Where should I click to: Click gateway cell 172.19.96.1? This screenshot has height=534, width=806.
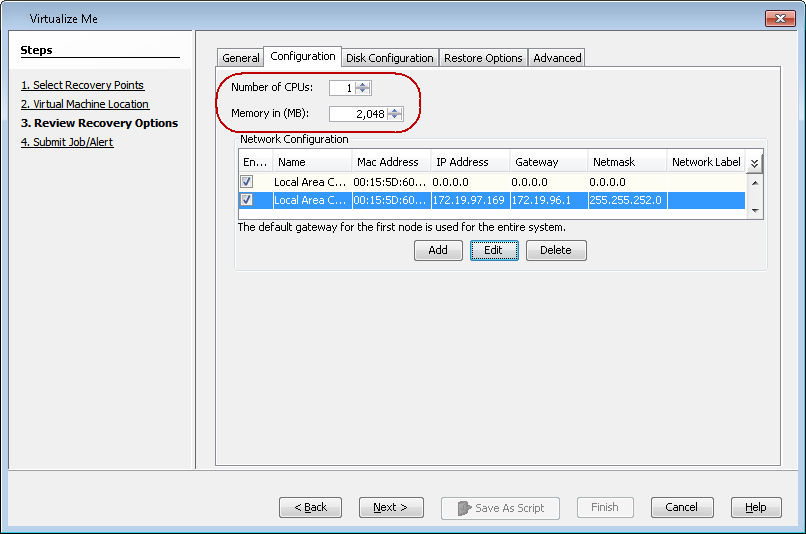tap(549, 200)
